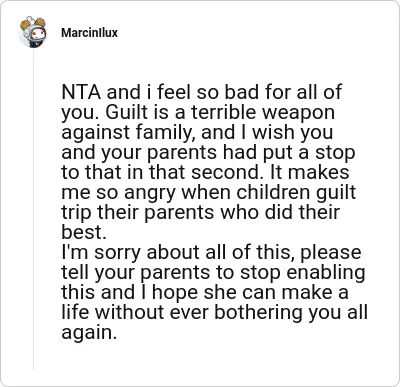Click the word "NTA" starting the comment
This screenshot has height=387, width=400.
tap(81, 92)
